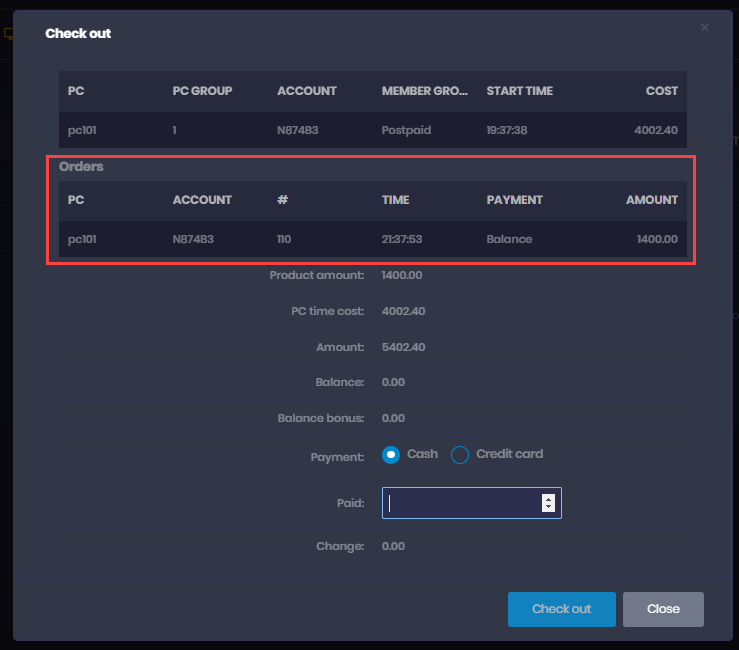Click the truncated MEMBER GRO... column header
The height and width of the screenshot is (650, 739).
tap(425, 91)
